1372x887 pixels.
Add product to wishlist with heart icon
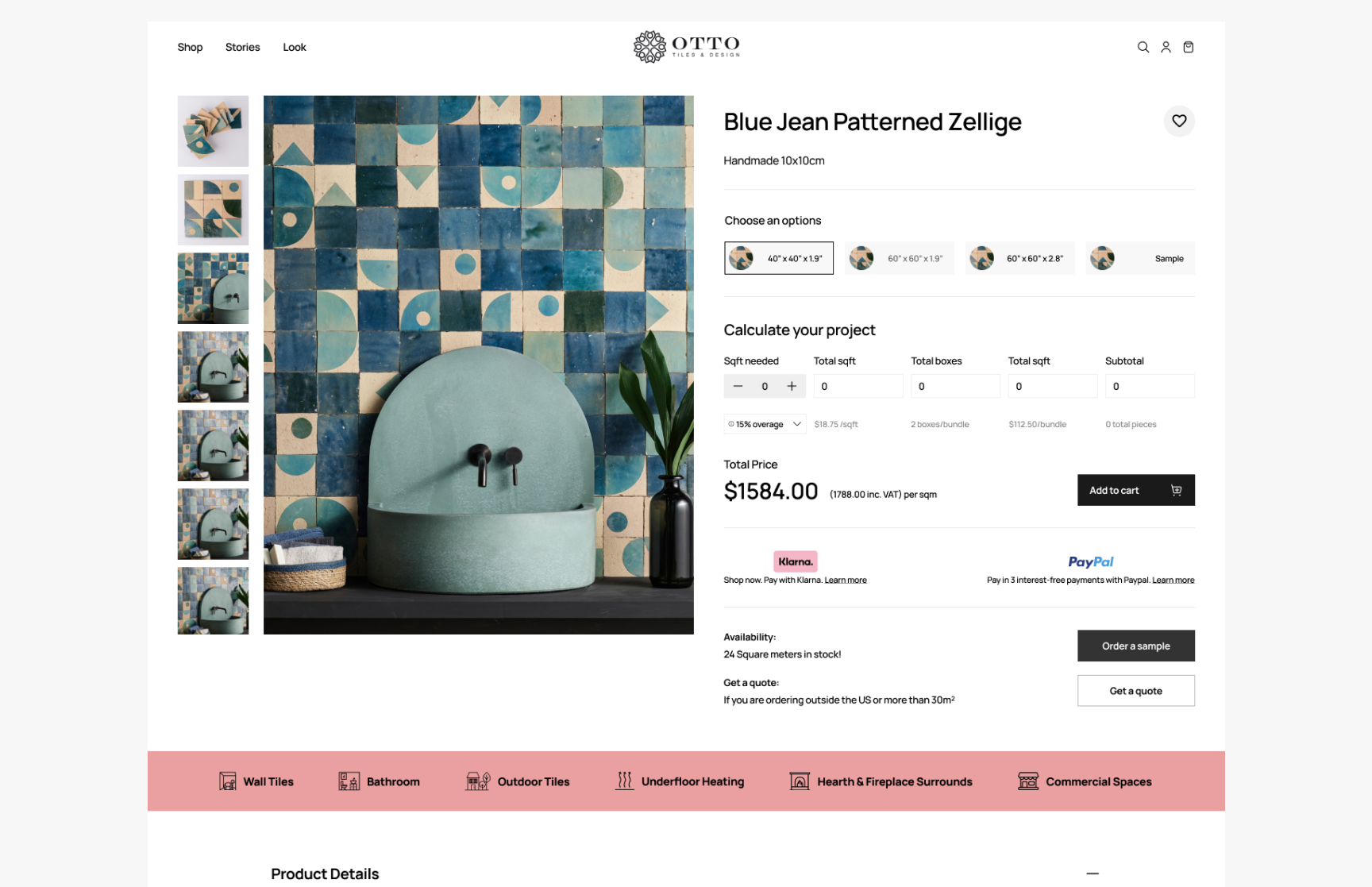tap(1179, 121)
